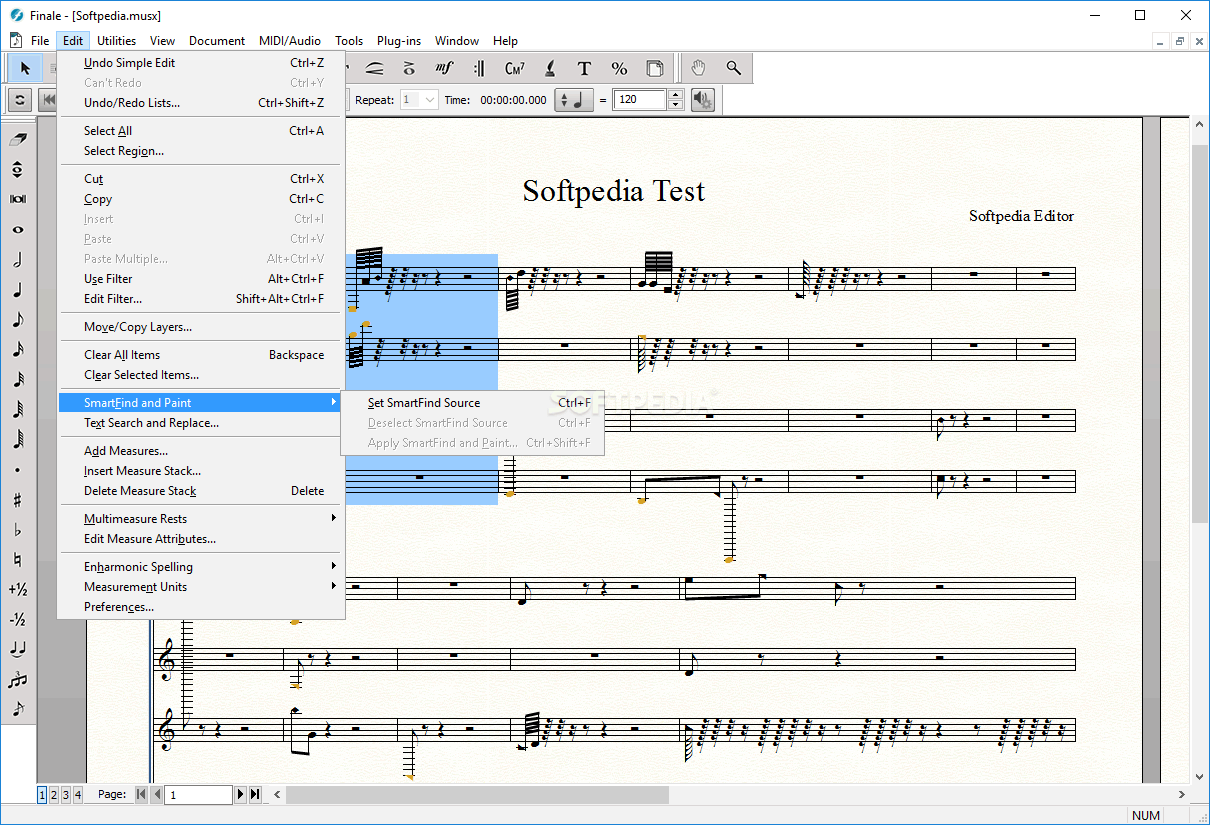The image size is (1210, 825).
Task: Open tempo note duration selector
Action: (575, 100)
